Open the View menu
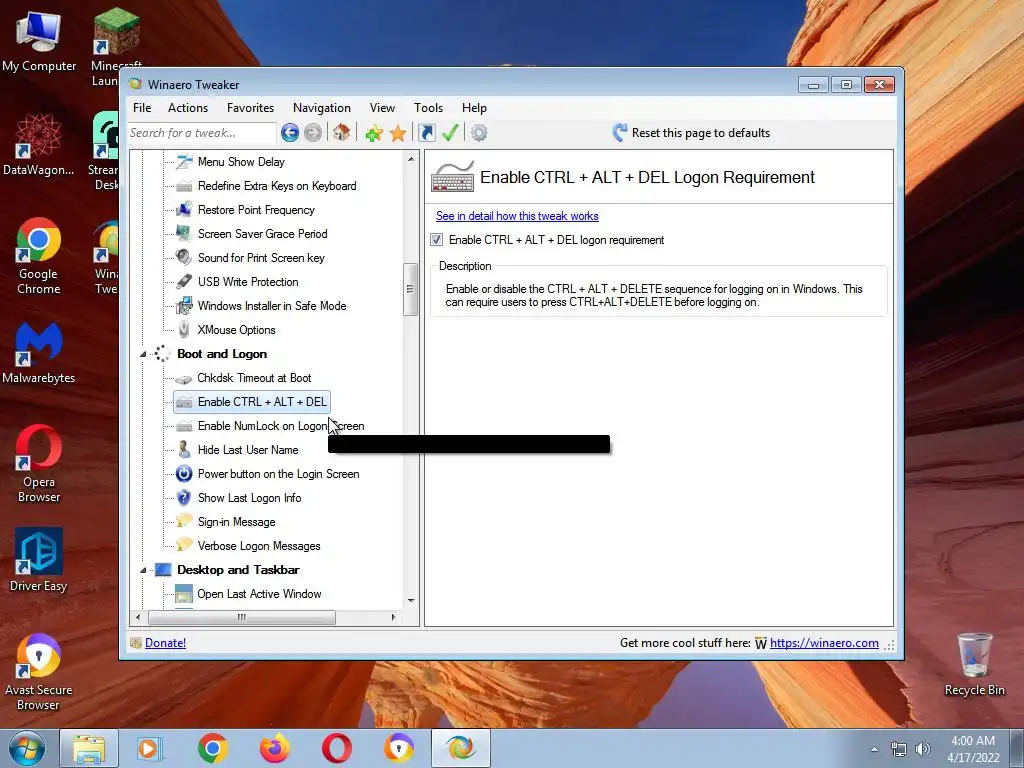1024x768 pixels. tap(382, 108)
